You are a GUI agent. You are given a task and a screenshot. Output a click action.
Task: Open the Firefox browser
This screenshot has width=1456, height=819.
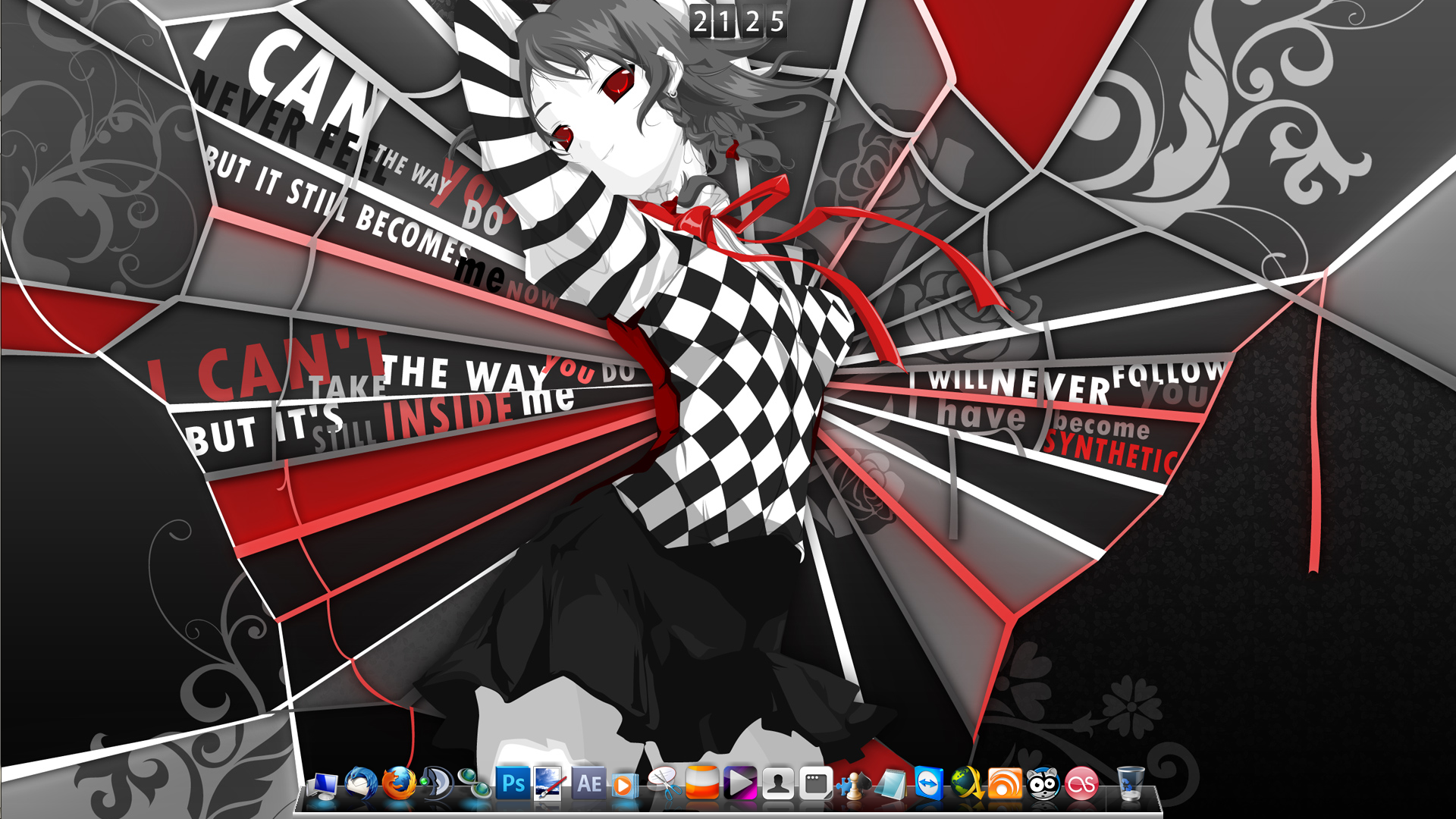(399, 783)
